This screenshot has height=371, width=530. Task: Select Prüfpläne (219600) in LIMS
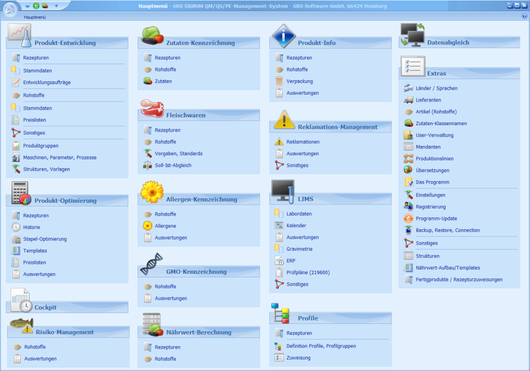pos(308,272)
